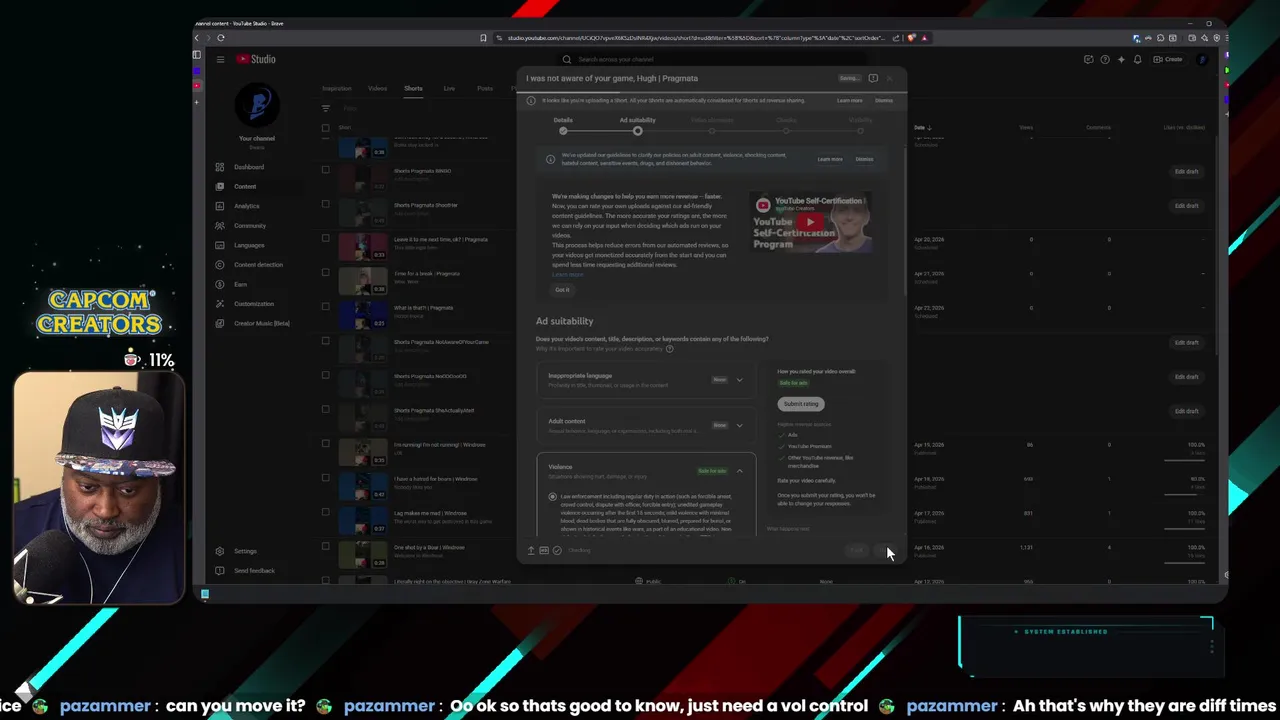Open thumbnail of Time for a break short
The width and height of the screenshot is (1280, 720).
click(363, 281)
